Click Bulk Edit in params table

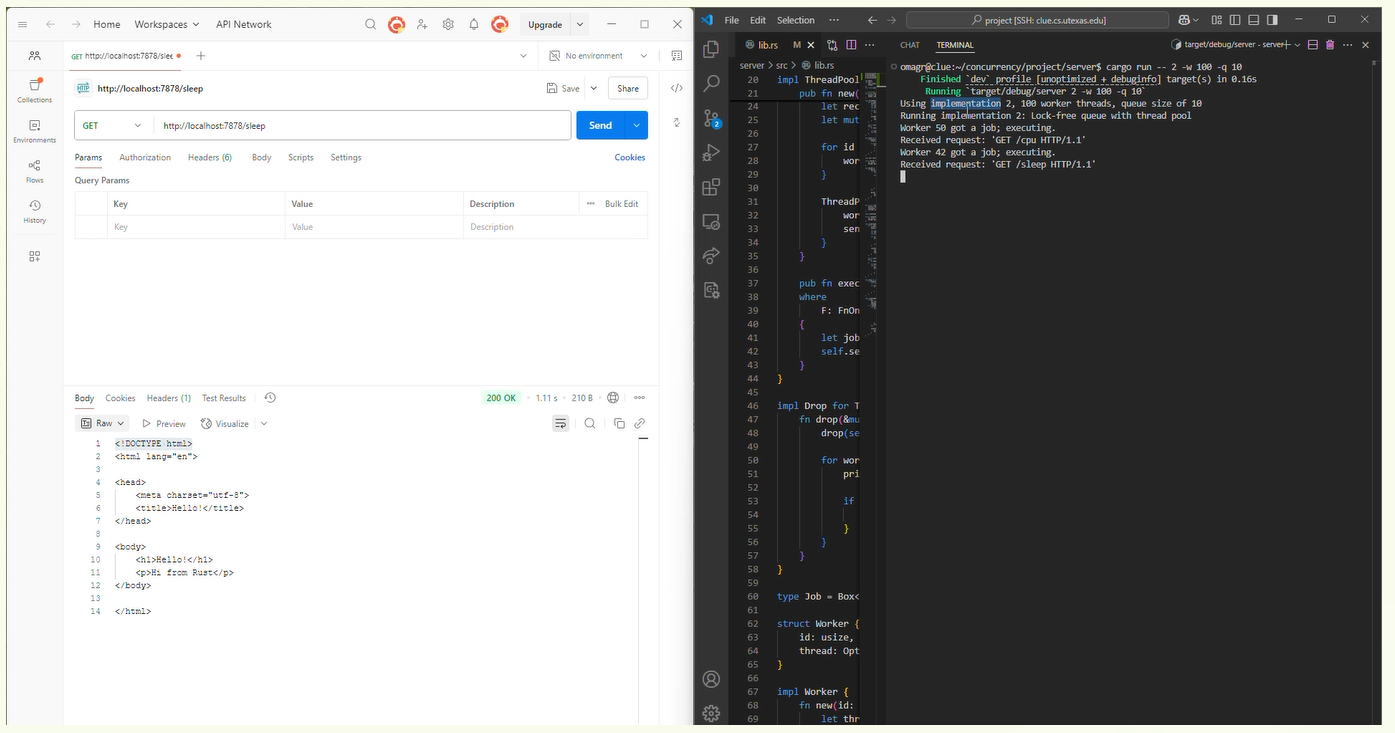[622, 204]
